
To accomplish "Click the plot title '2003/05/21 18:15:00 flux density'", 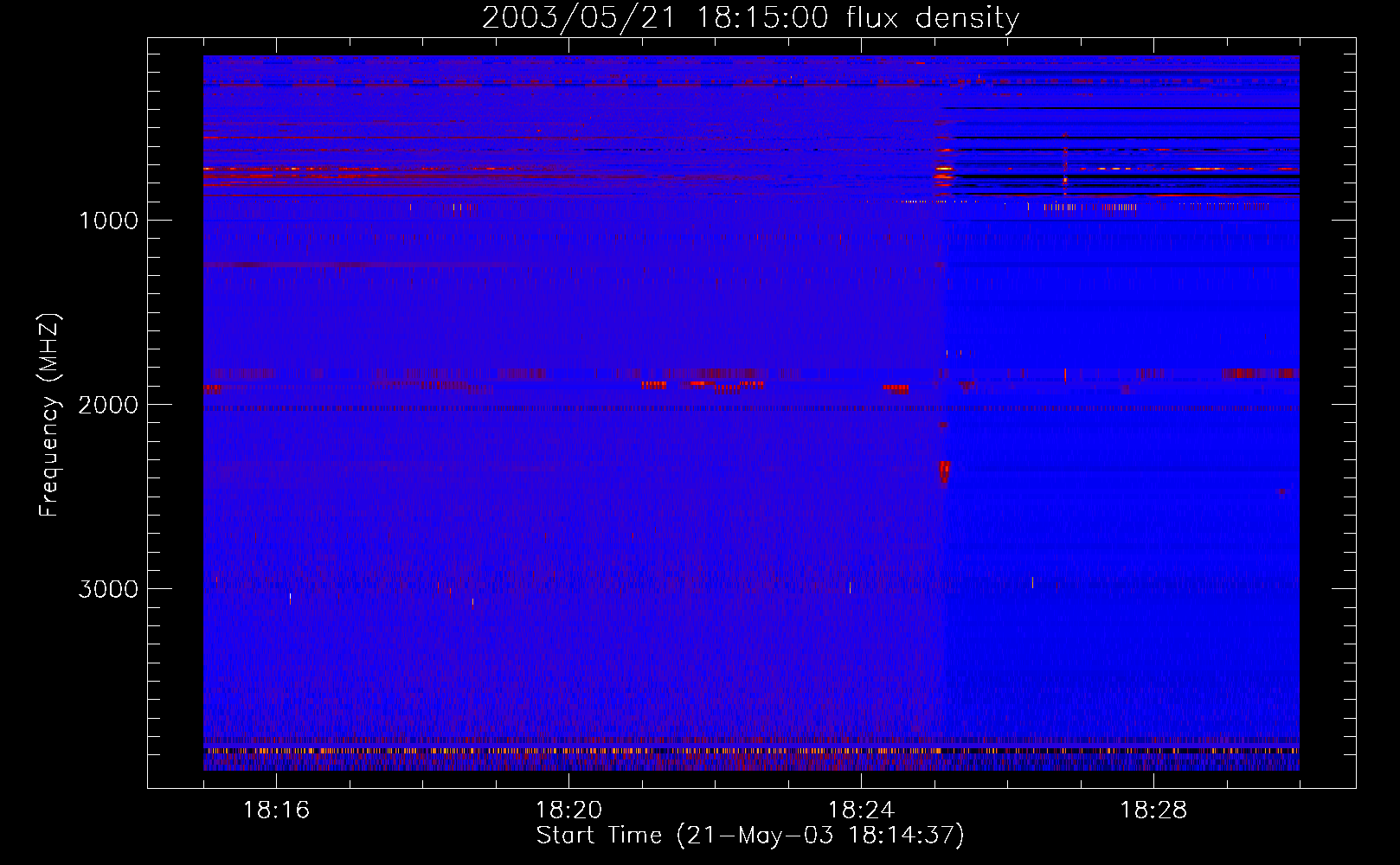I will click(x=750, y=18).
